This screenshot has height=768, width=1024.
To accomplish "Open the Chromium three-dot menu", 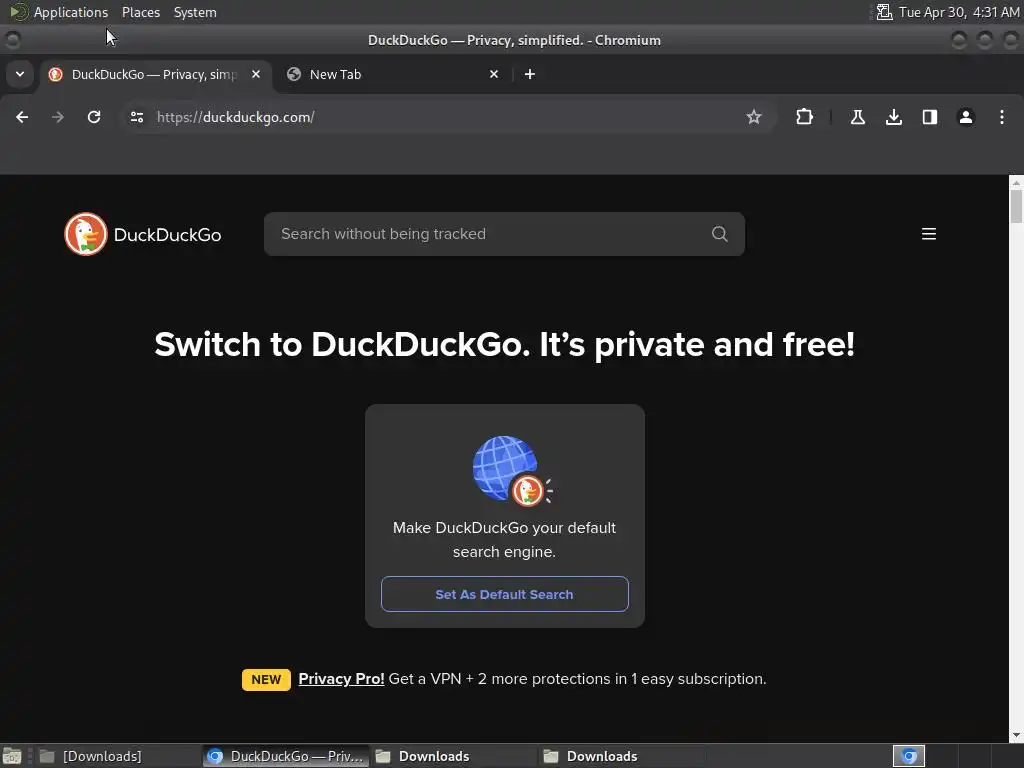I will tap(1001, 117).
